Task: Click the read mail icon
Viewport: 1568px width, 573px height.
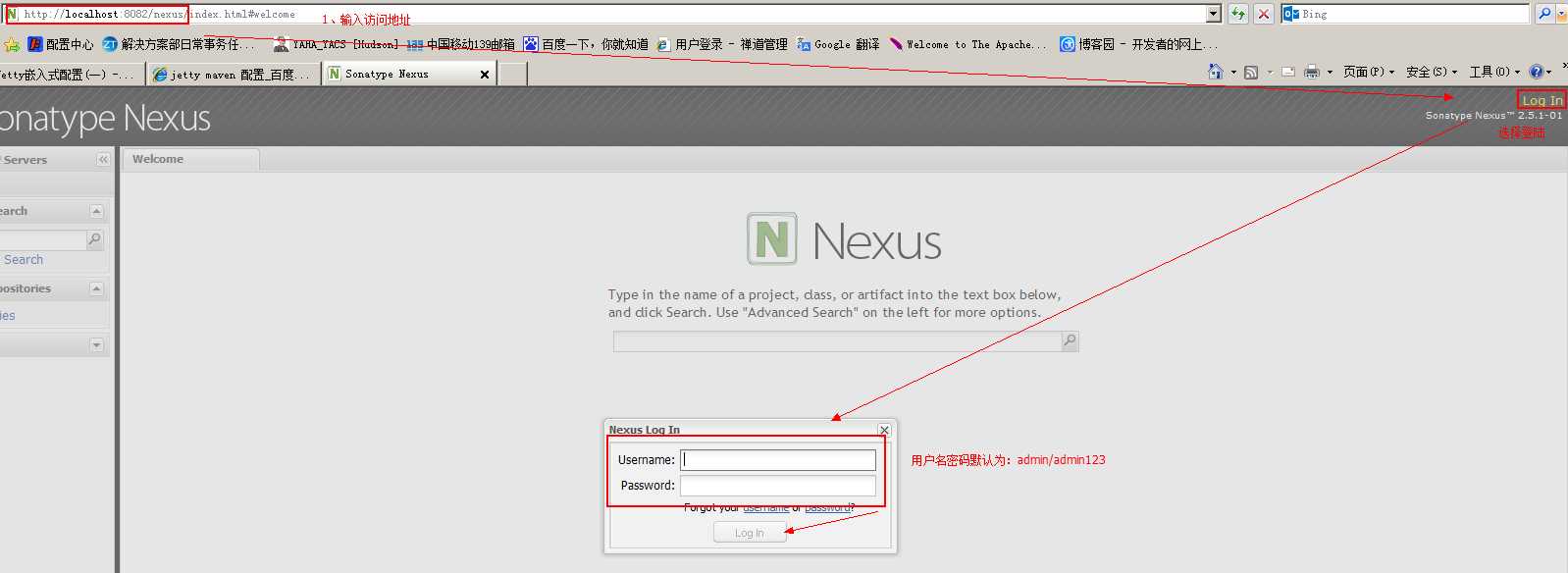Action: pos(1288,72)
